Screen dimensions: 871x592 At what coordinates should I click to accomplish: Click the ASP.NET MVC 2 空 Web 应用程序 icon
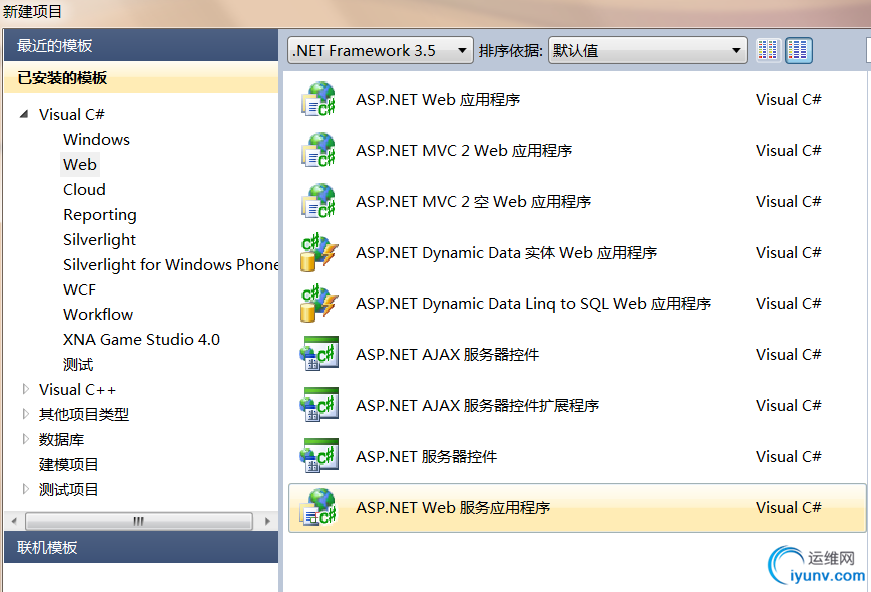point(319,202)
